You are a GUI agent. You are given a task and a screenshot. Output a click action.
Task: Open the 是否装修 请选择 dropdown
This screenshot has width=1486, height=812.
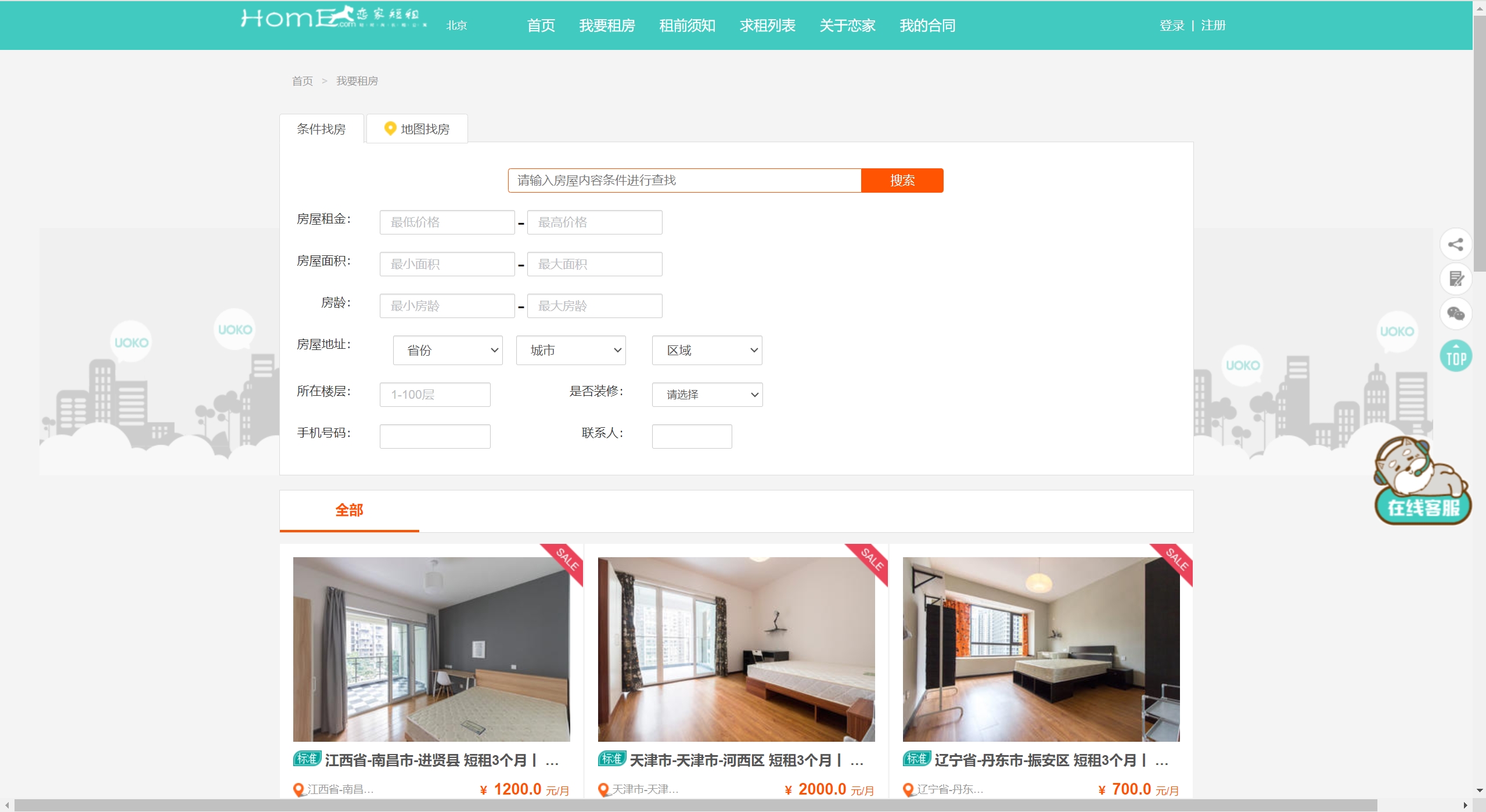706,395
